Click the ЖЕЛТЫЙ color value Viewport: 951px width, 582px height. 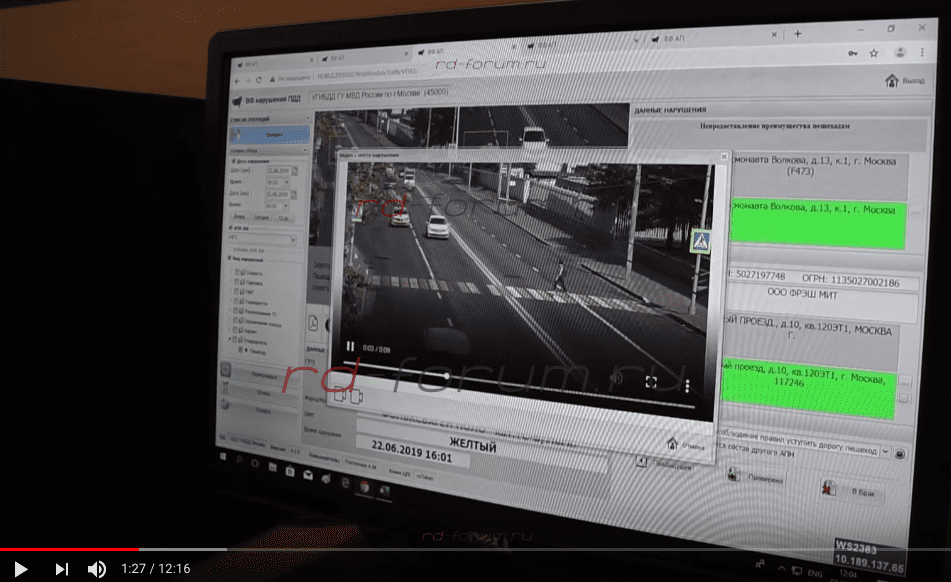(472, 445)
